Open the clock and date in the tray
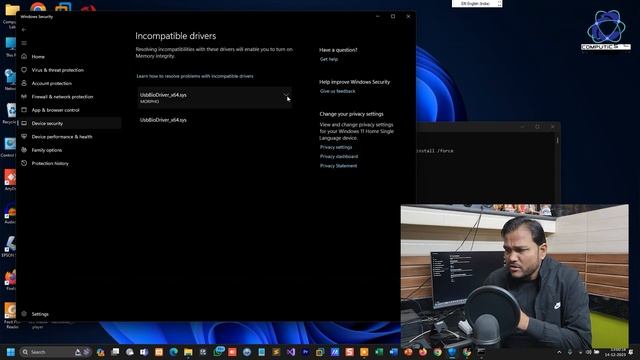The height and width of the screenshot is (360, 640). pyautogui.click(x=617, y=352)
